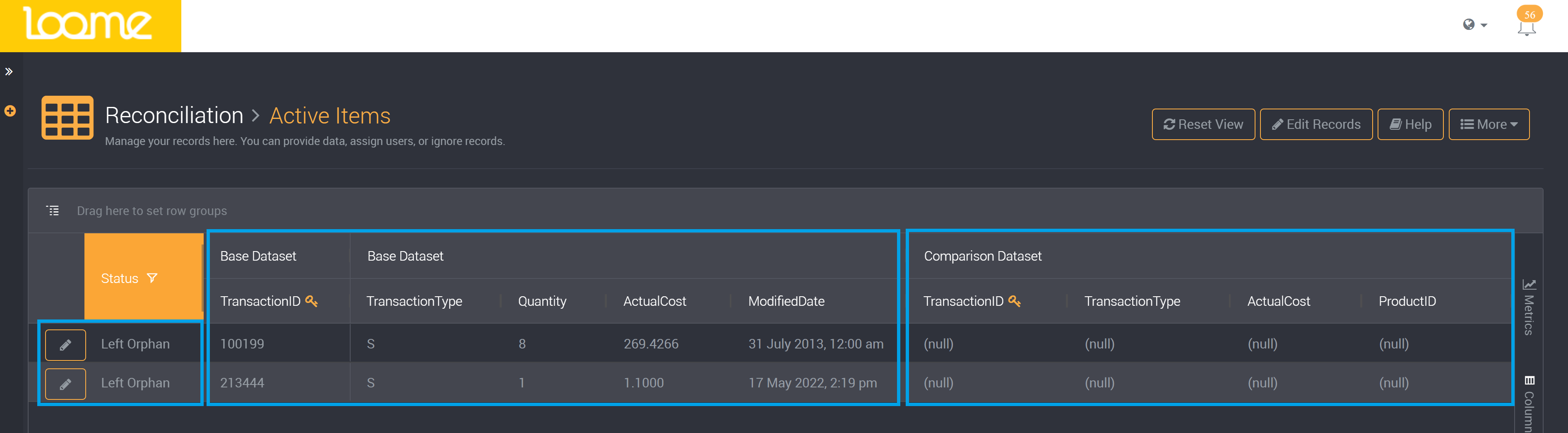Open the Help documentation button

point(1410,124)
